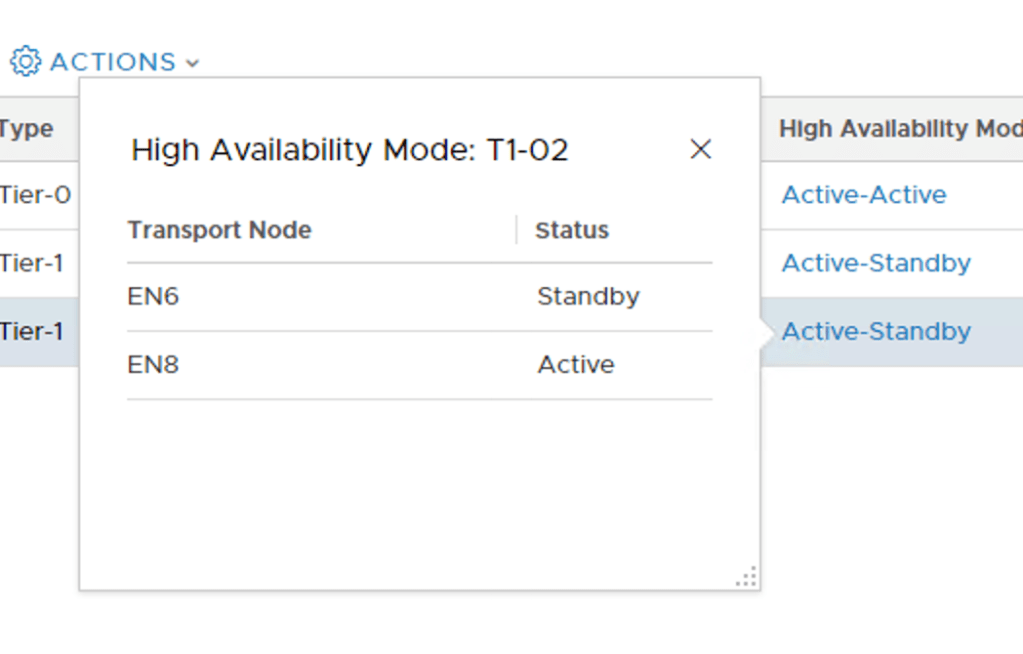The width and height of the screenshot is (1023, 654).
Task: Click the Active status cell for EN8
Action: pyautogui.click(x=576, y=364)
